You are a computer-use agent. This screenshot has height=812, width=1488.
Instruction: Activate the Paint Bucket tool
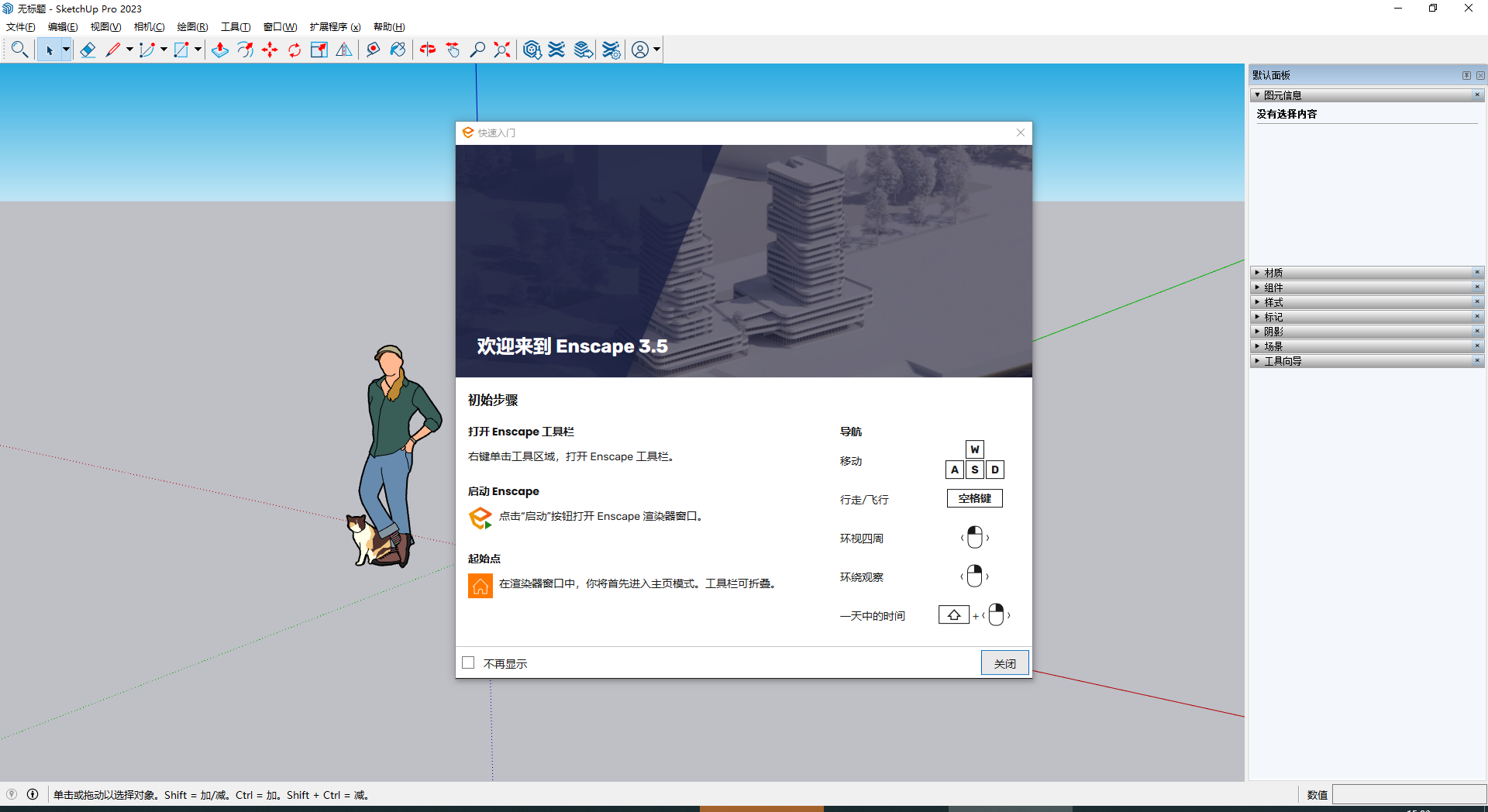(398, 49)
